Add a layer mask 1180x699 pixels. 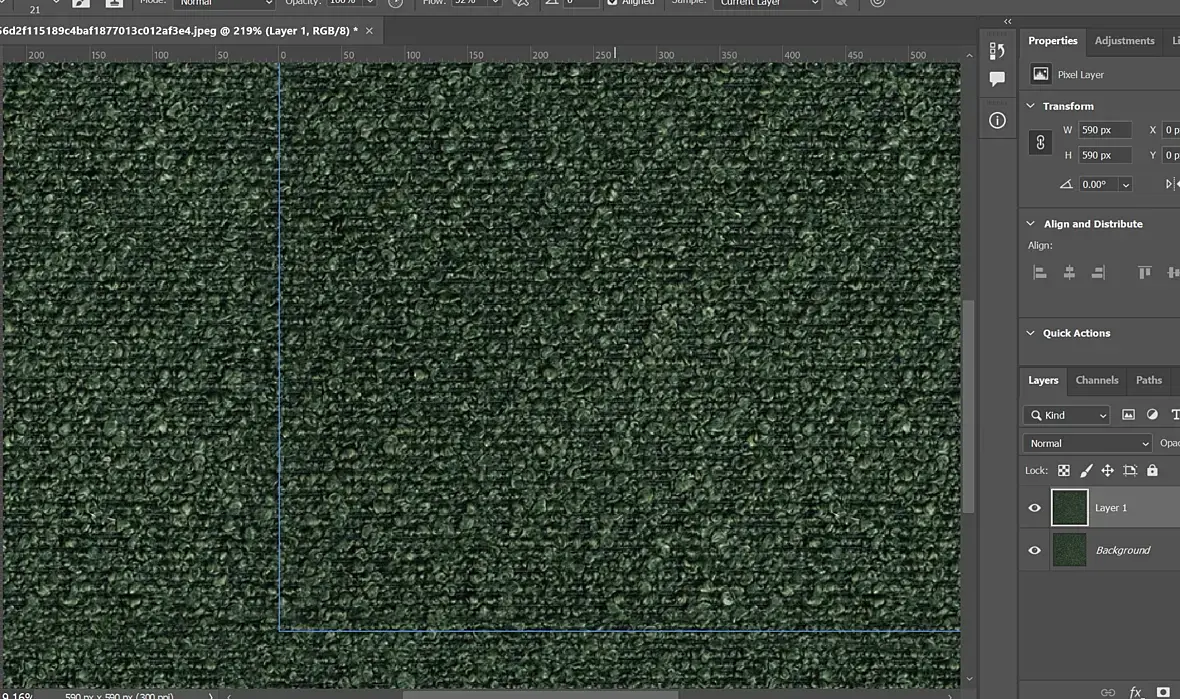1163,692
